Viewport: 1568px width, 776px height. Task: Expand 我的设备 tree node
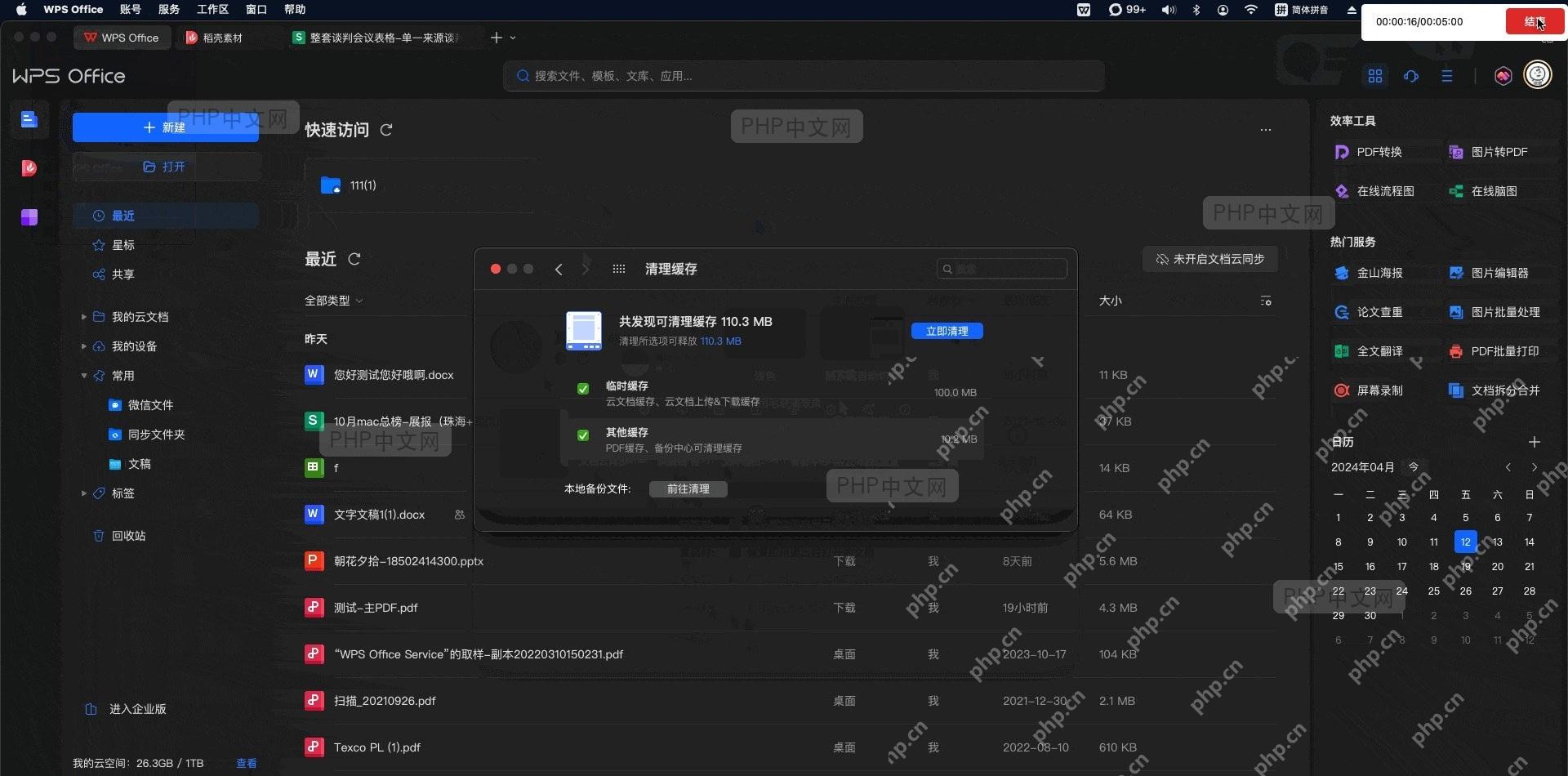(83, 346)
